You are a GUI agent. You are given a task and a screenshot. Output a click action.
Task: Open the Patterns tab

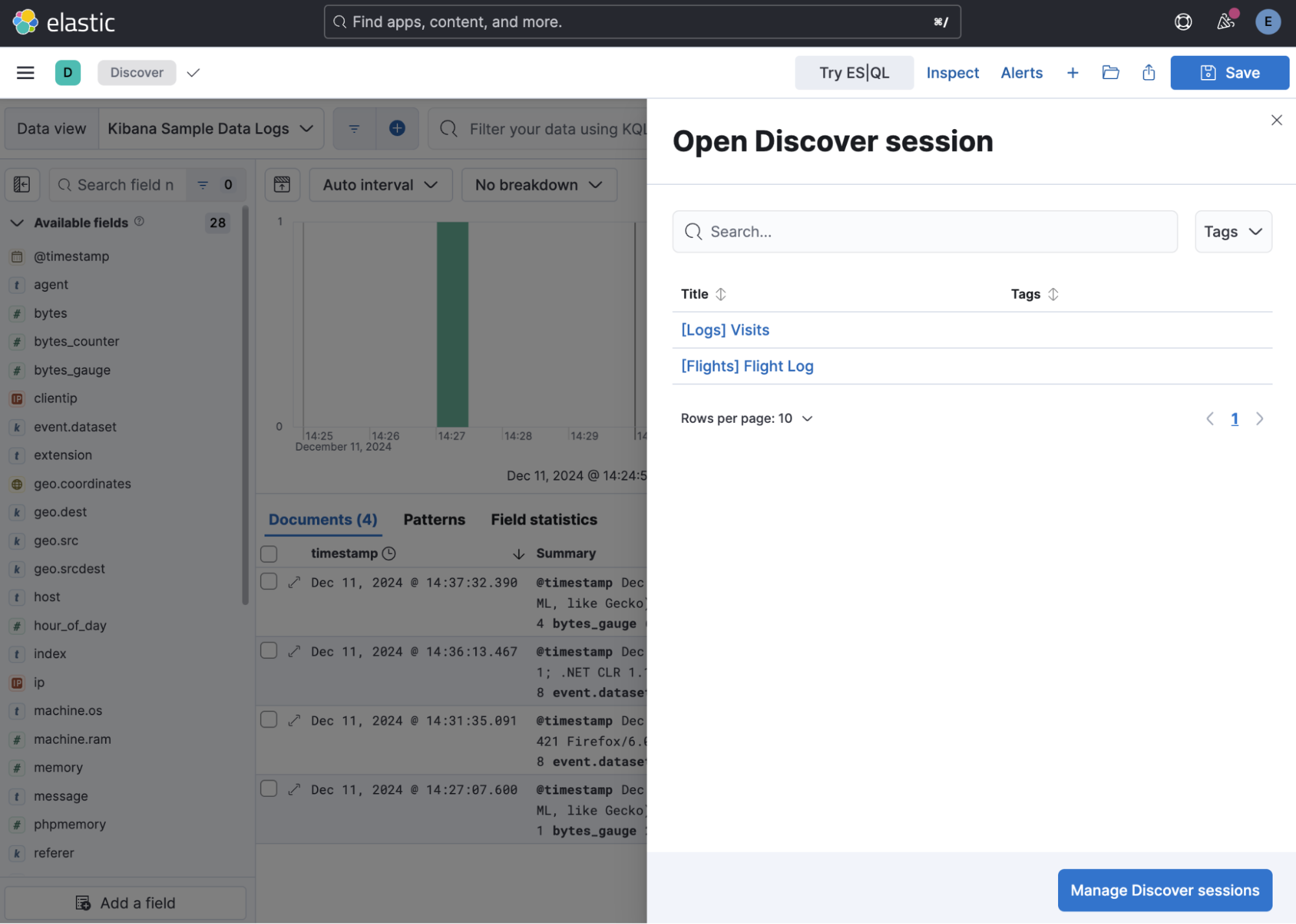point(434,519)
